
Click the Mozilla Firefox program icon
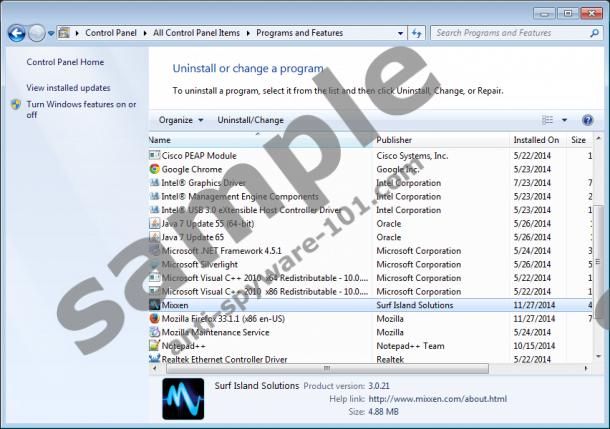[154, 318]
